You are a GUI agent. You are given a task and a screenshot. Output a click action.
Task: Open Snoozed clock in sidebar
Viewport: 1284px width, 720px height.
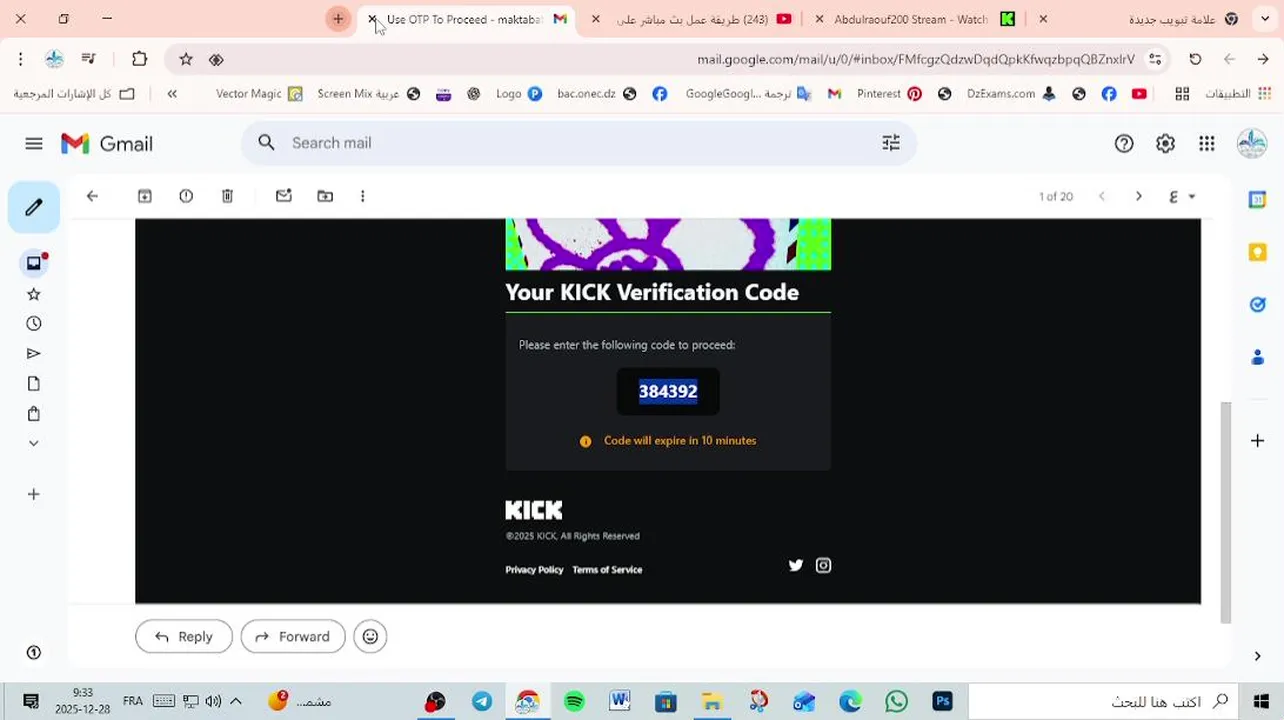pyautogui.click(x=34, y=324)
